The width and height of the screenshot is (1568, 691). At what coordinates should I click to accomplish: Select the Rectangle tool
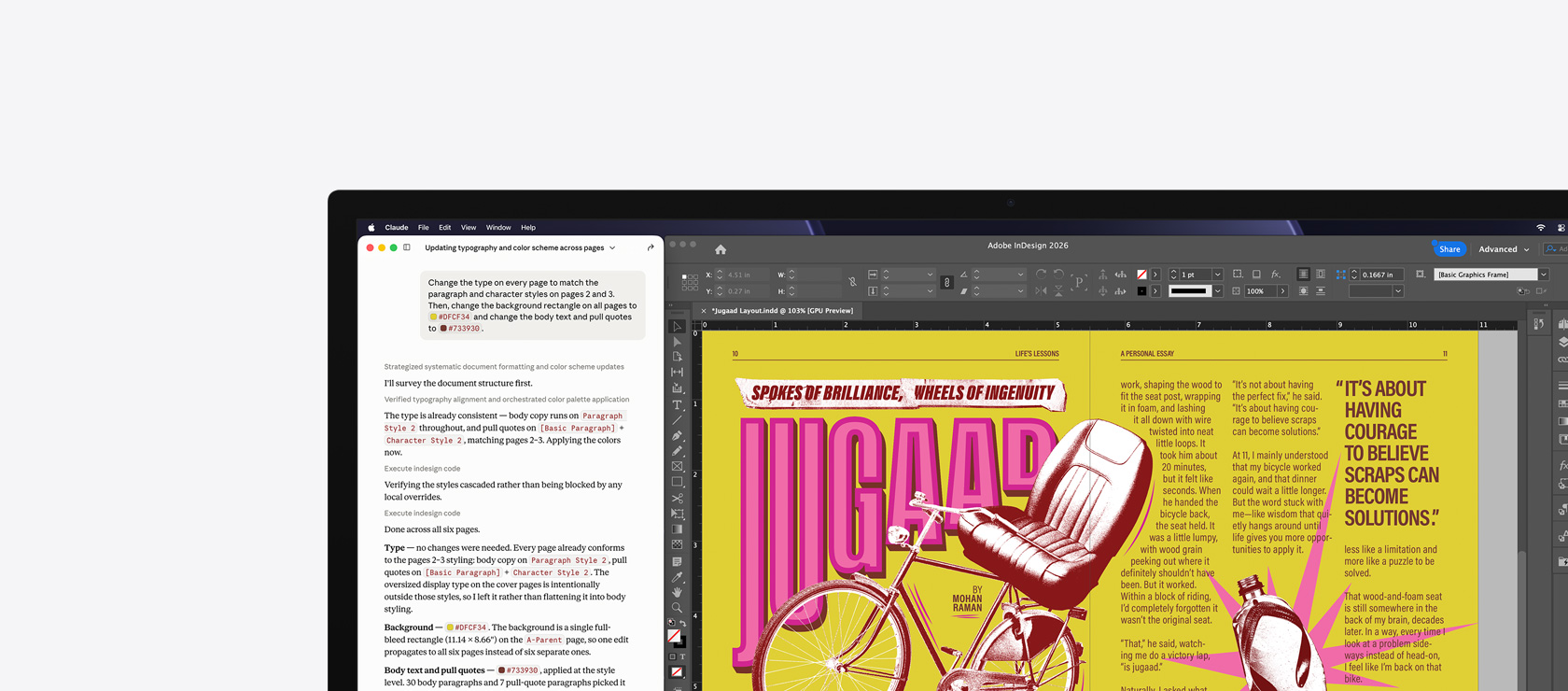pos(677,482)
